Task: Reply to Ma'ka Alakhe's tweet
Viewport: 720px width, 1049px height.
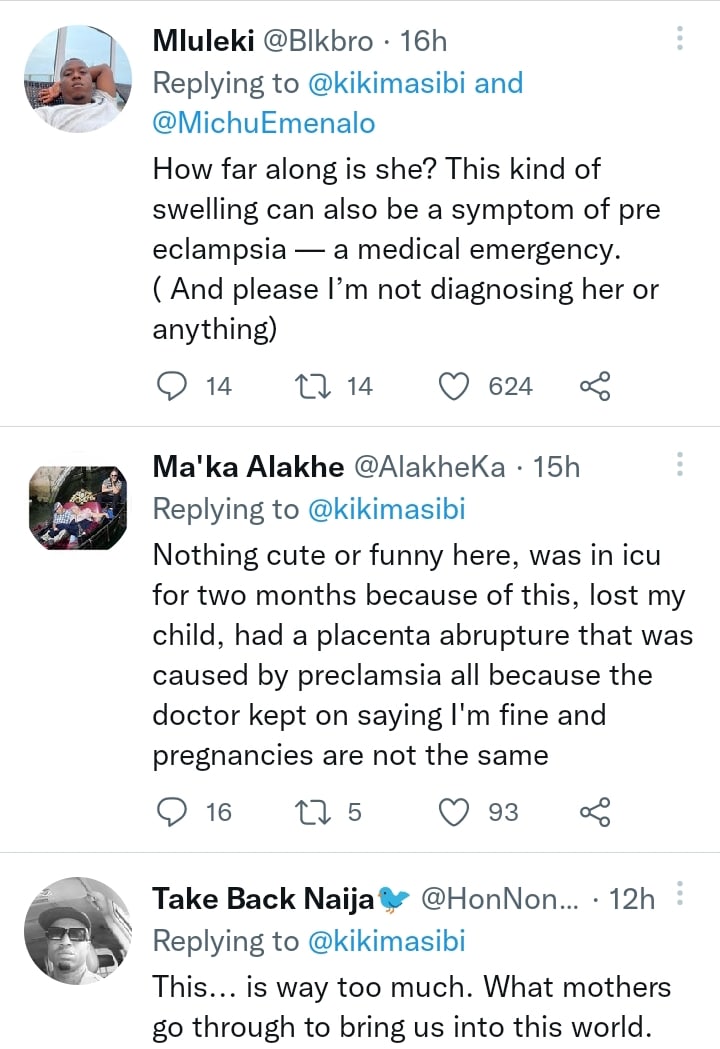Action: point(175,812)
